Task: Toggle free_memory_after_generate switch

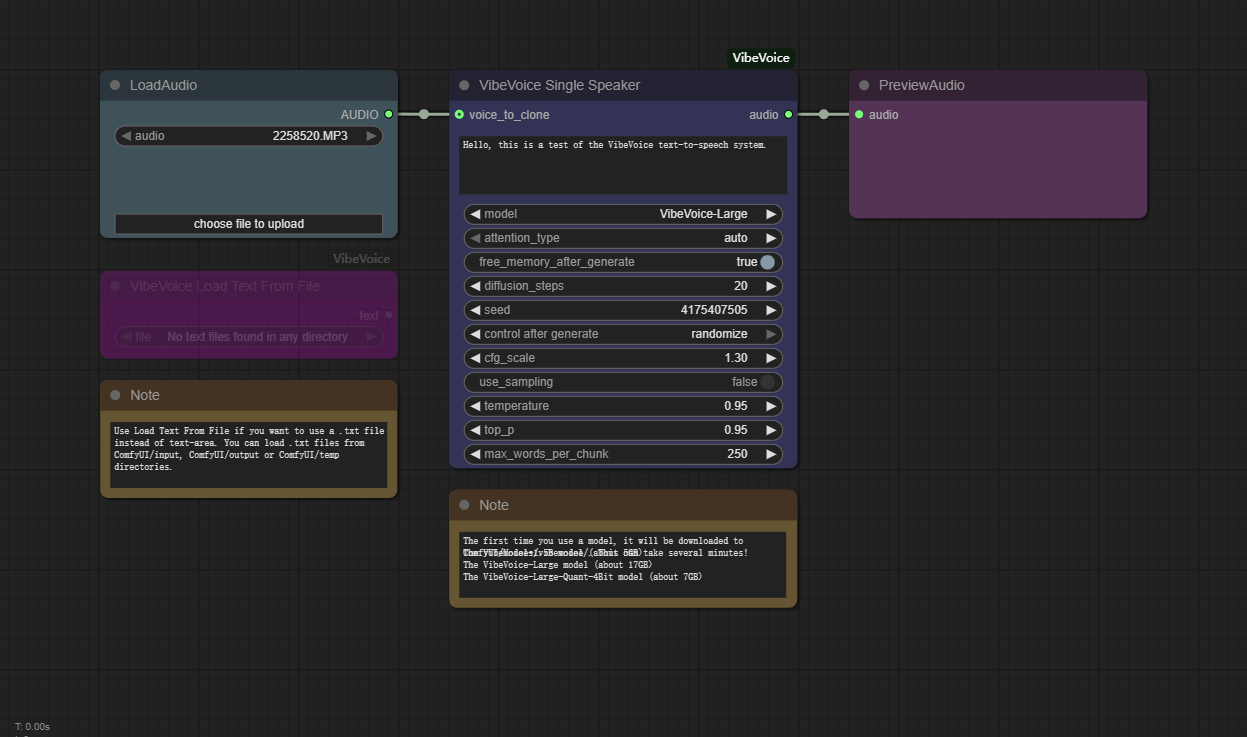Action: [767, 262]
